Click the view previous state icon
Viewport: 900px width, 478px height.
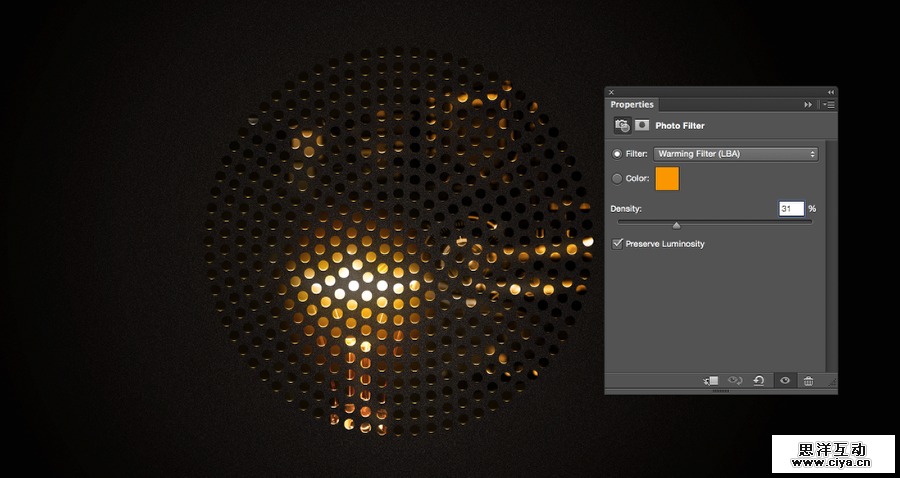tap(735, 381)
